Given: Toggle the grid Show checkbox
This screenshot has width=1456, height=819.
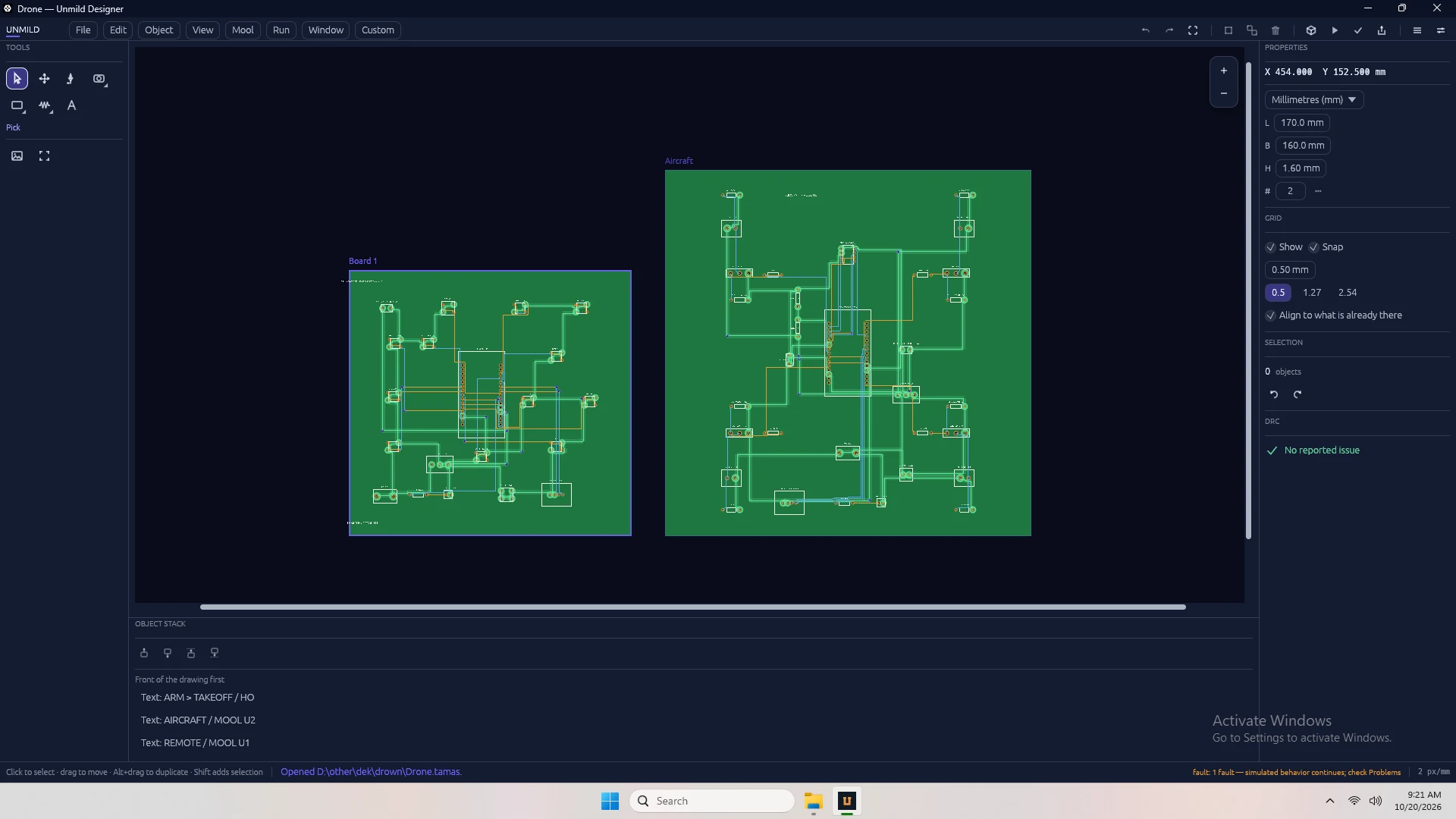Looking at the screenshot, I should click(x=1270, y=247).
